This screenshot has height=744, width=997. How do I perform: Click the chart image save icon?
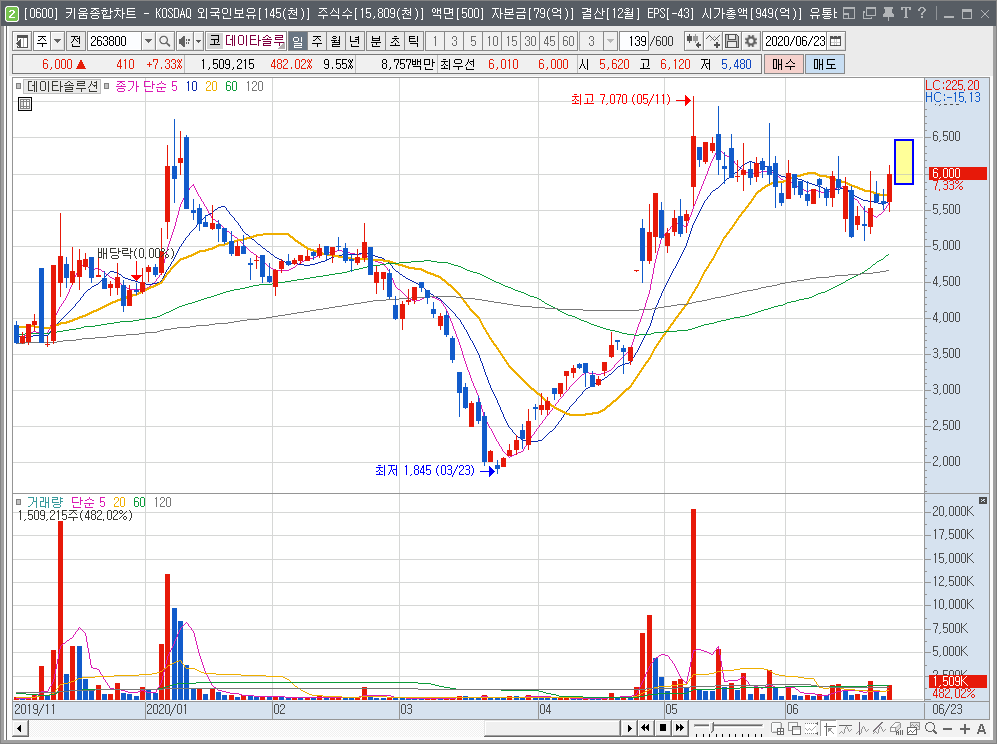[914, 728]
